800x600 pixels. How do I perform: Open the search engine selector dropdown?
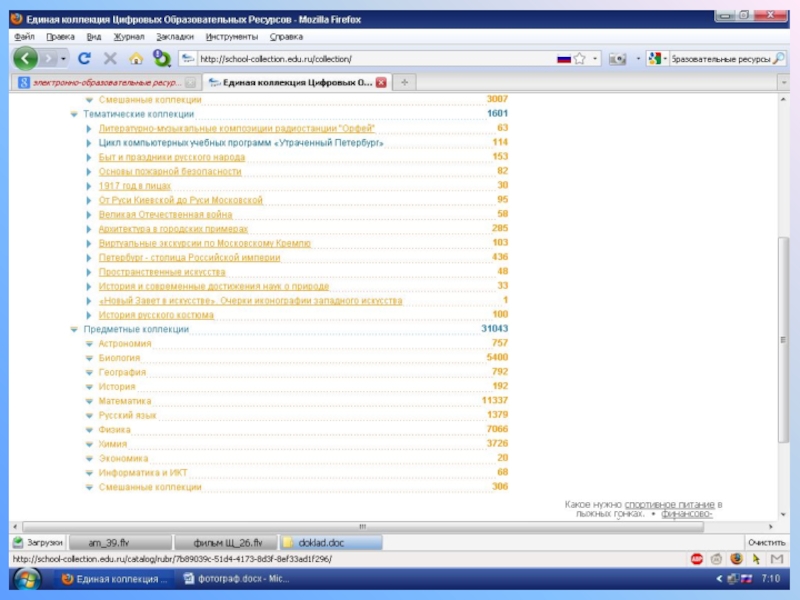(x=657, y=59)
